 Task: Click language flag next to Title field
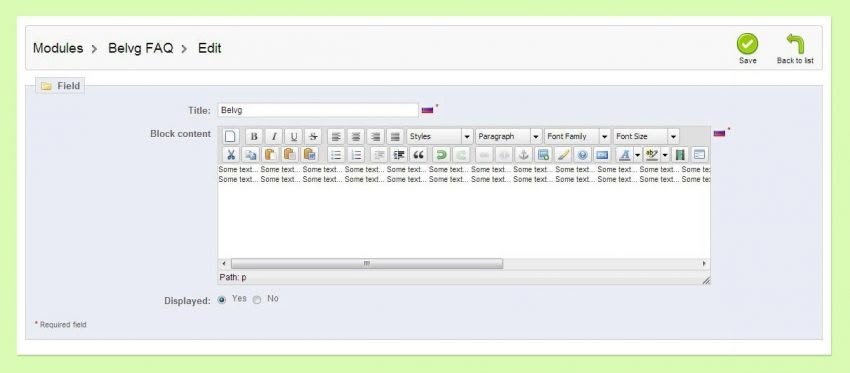point(427,110)
